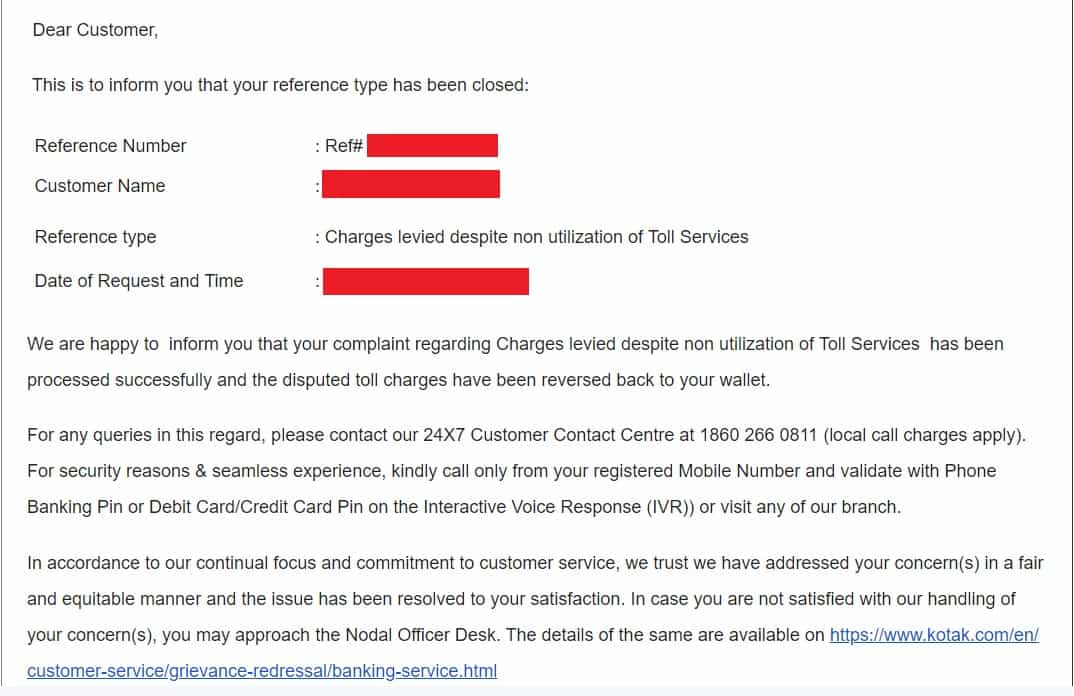The height and width of the screenshot is (696, 1074).
Task: Click the 'Reference type' label
Action: pos(95,237)
